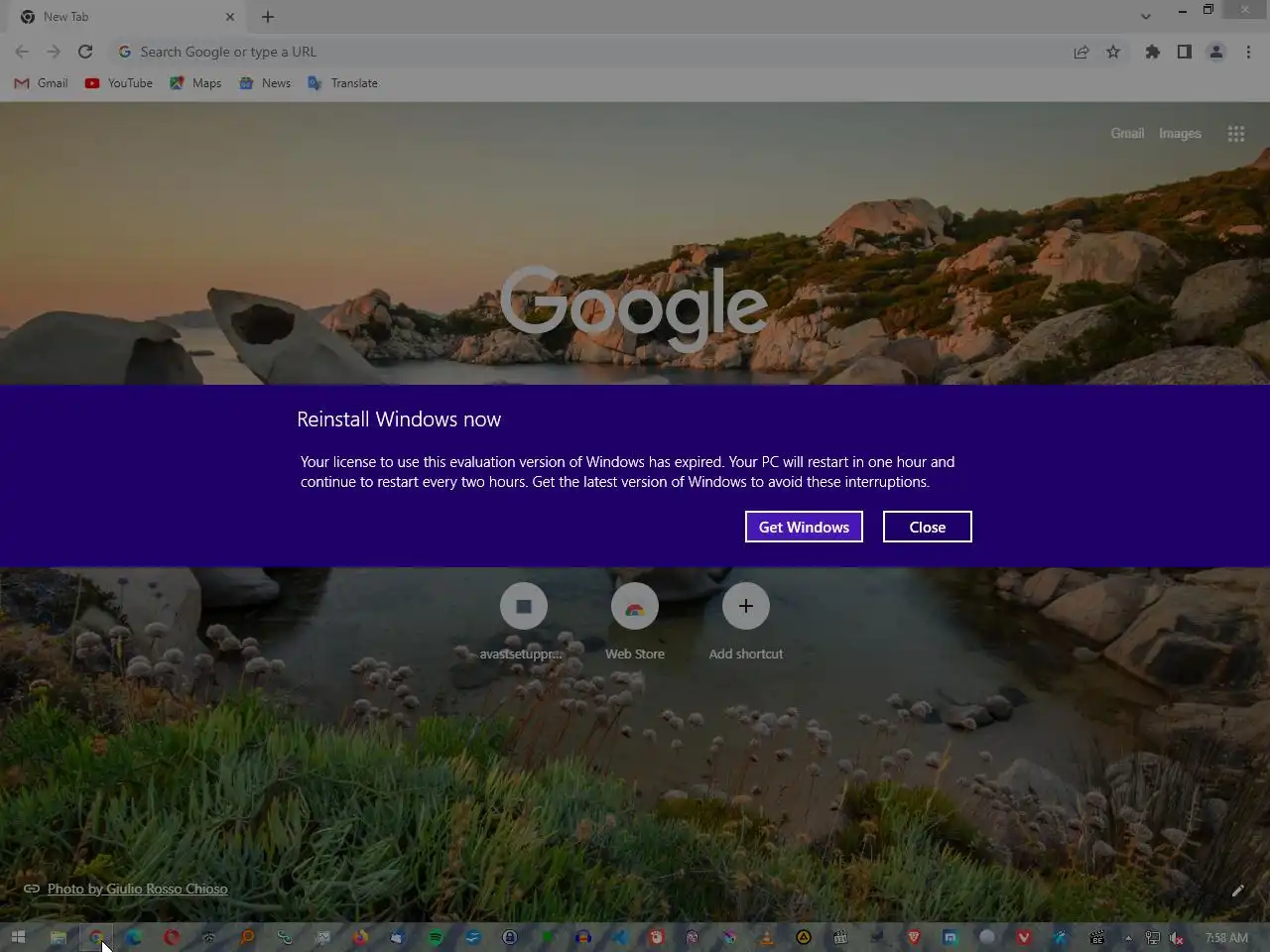
Task: Launch Opera from the taskbar
Action: pos(172,936)
